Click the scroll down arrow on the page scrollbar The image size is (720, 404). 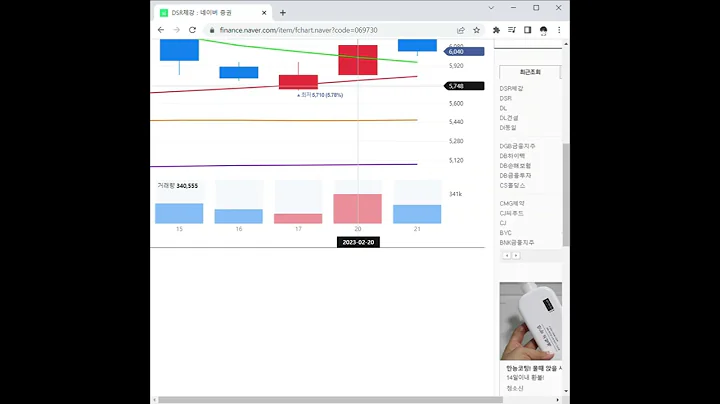(x=566, y=391)
